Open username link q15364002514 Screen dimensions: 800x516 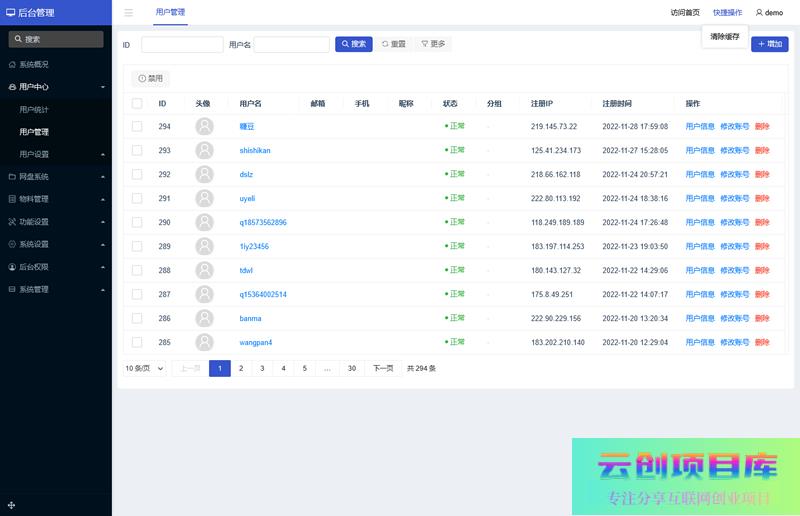pos(263,294)
